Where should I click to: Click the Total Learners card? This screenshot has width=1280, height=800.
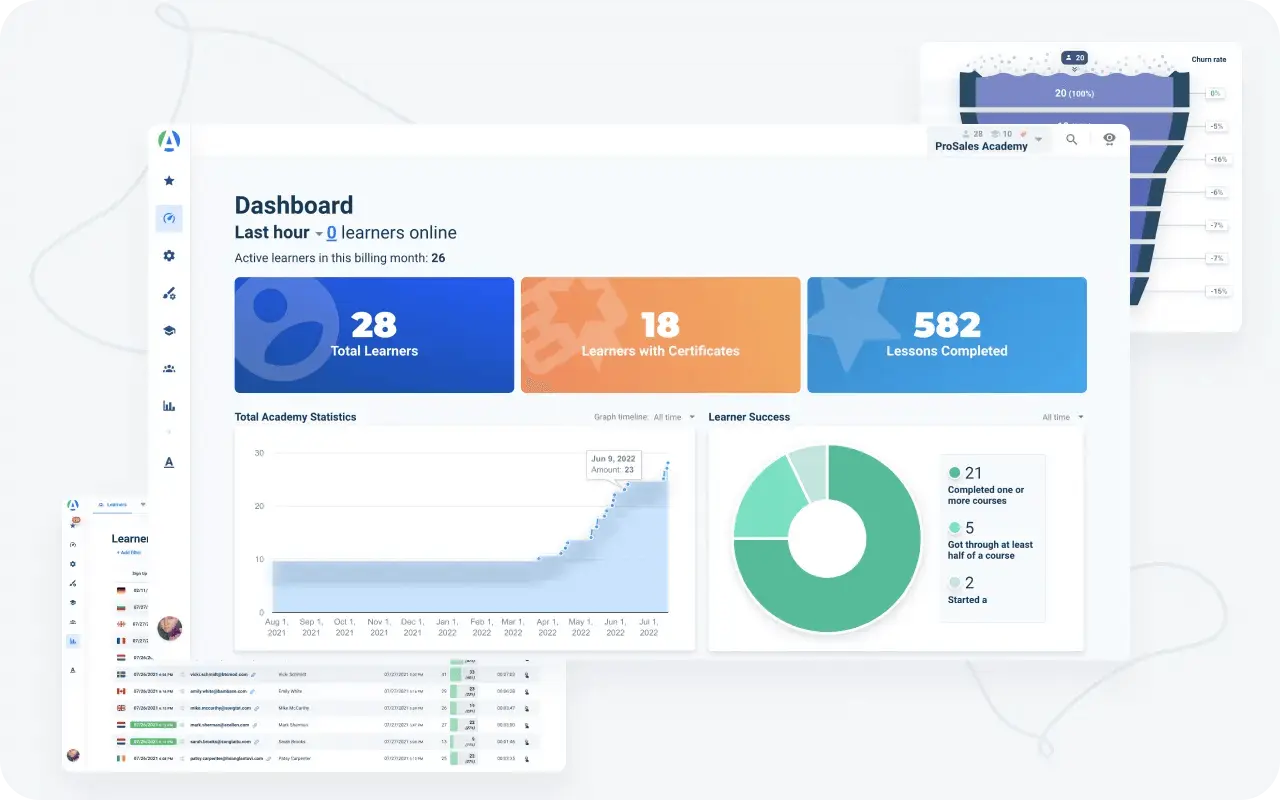[374, 335]
